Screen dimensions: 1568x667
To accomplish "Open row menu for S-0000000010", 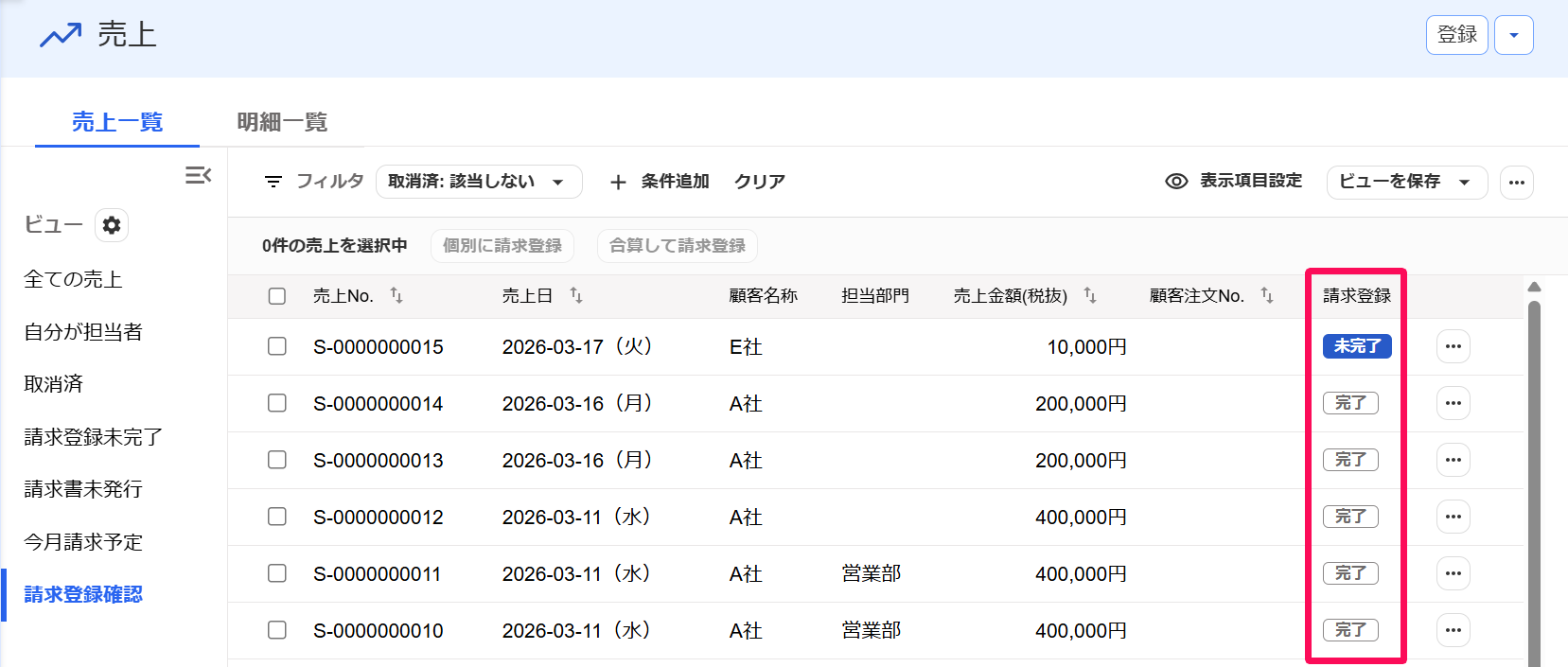I will click(x=1453, y=630).
